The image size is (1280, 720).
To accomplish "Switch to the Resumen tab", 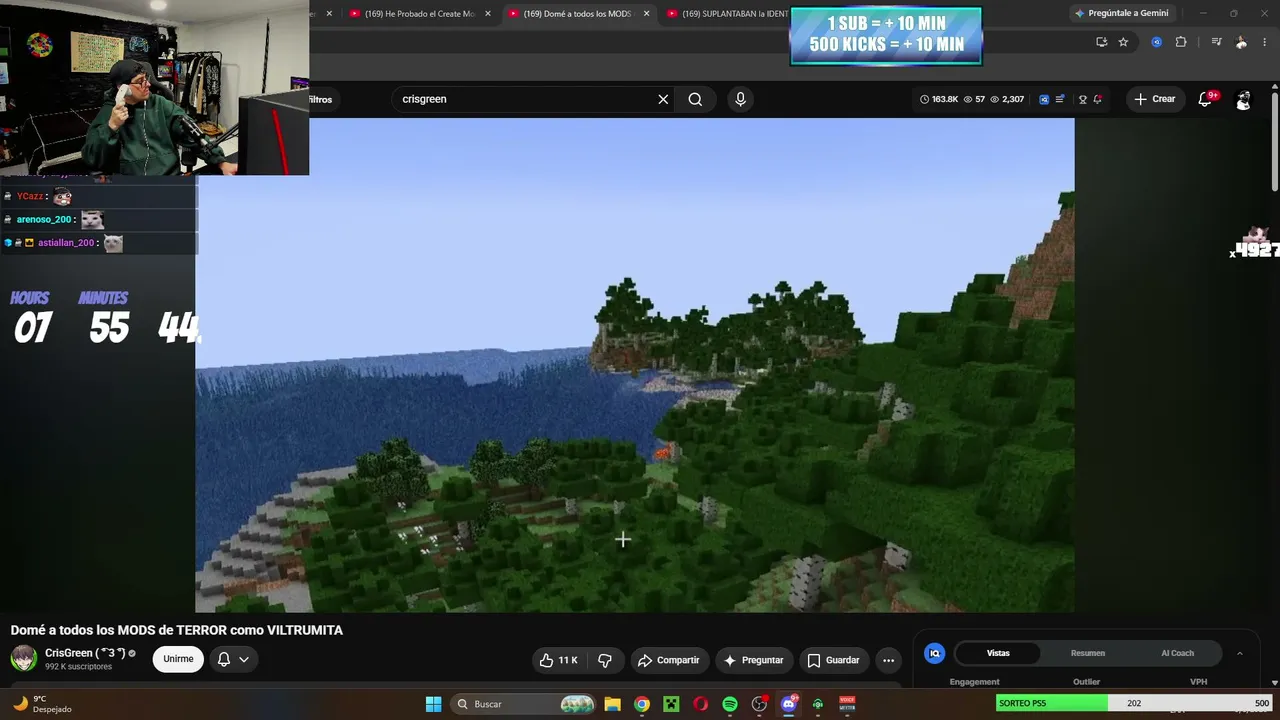I will (x=1088, y=653).
